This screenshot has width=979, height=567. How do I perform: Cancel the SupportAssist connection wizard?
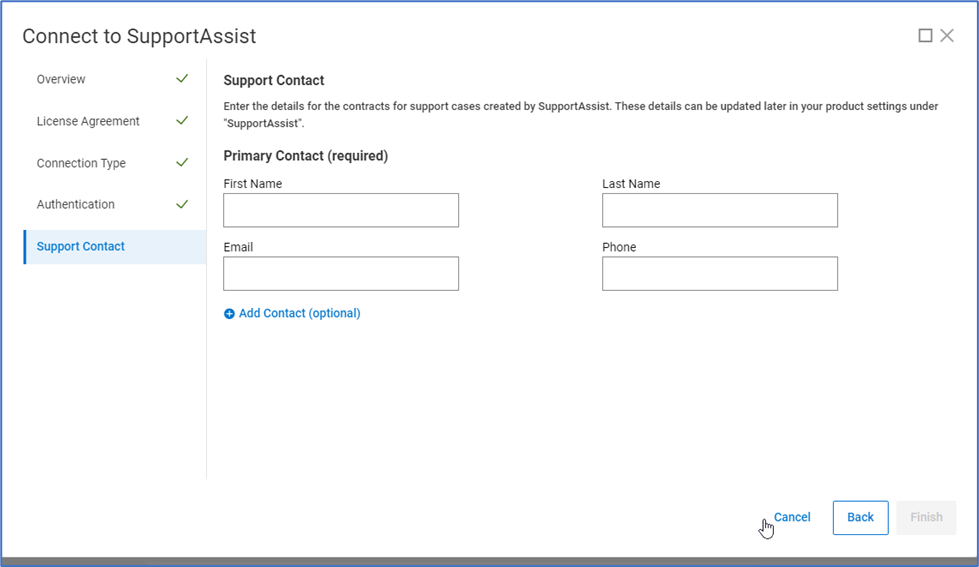coord(792,517)
